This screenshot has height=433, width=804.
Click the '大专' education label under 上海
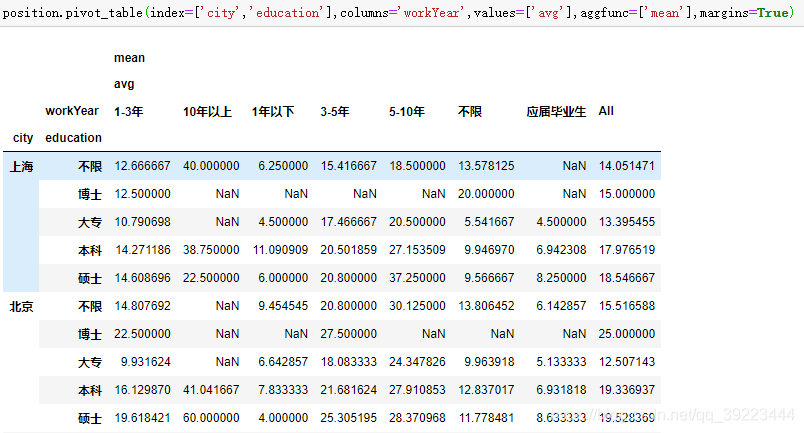(90, 222)
